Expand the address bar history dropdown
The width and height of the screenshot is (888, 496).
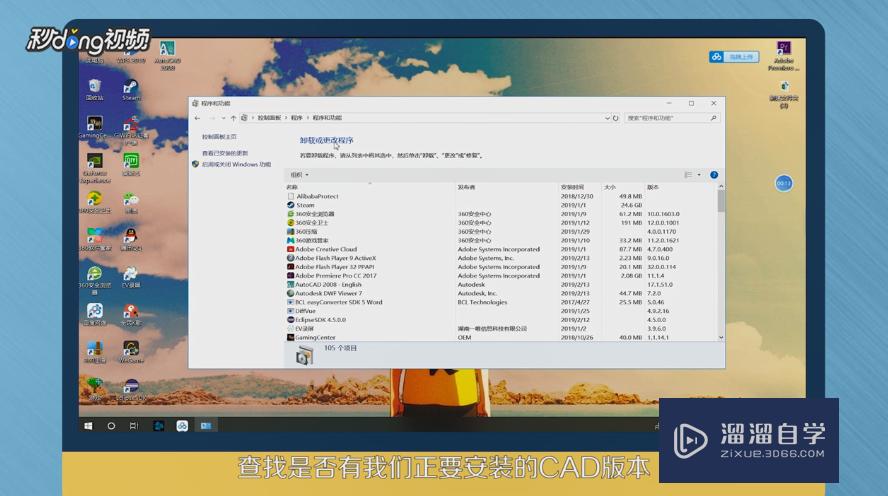[x=607, y=118]
